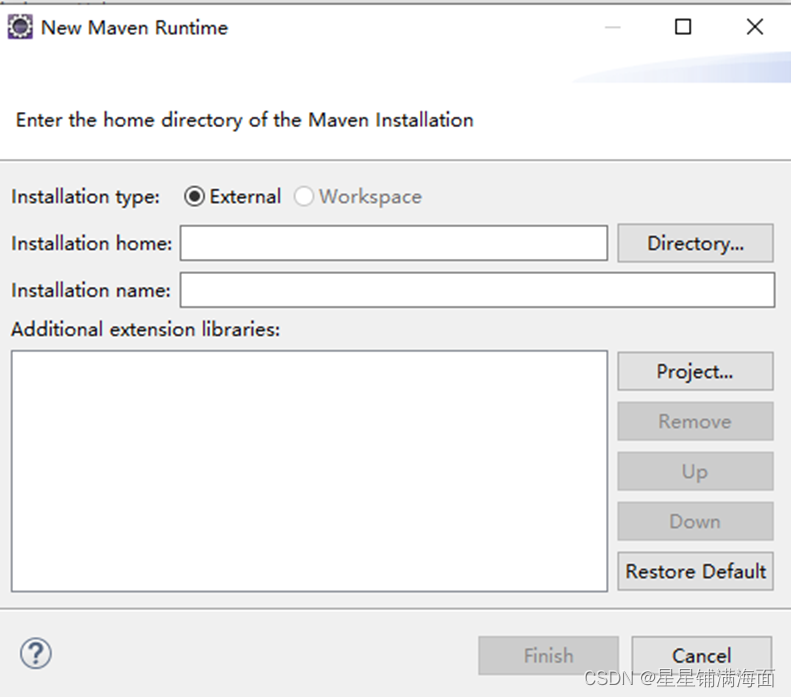Select the Workspace installation type

358,196
